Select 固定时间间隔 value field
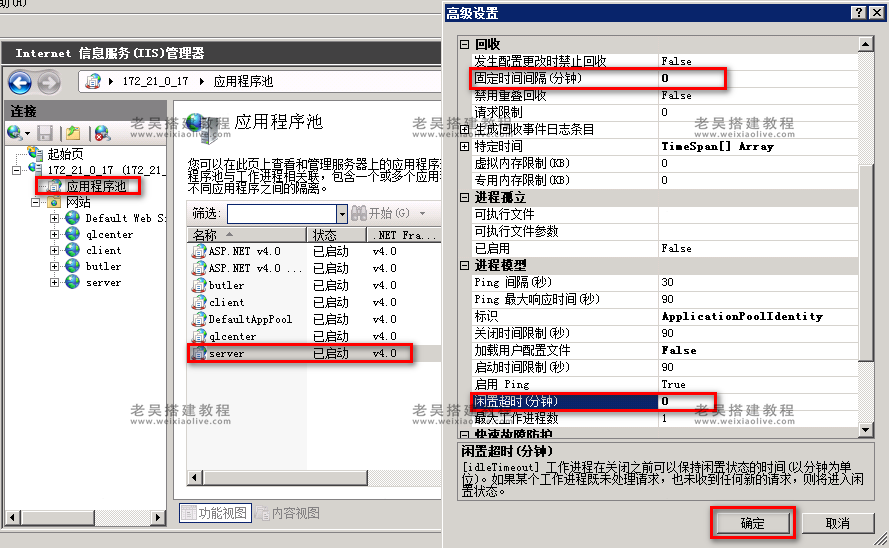889x548 pixels. click(x=758, y=78)
